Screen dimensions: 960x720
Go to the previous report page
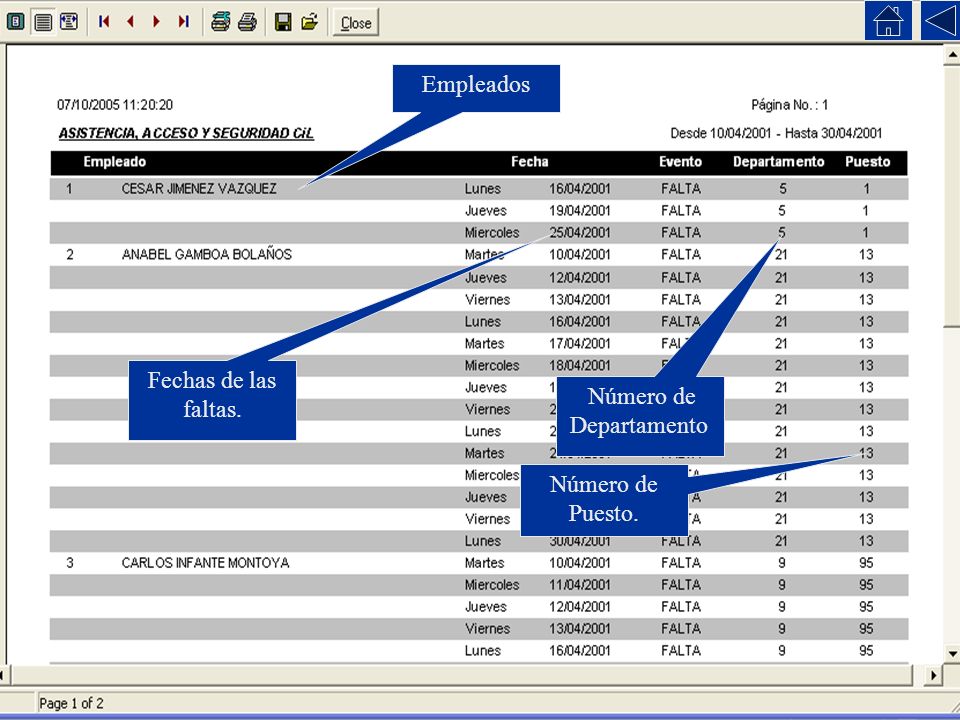(130, 21)
